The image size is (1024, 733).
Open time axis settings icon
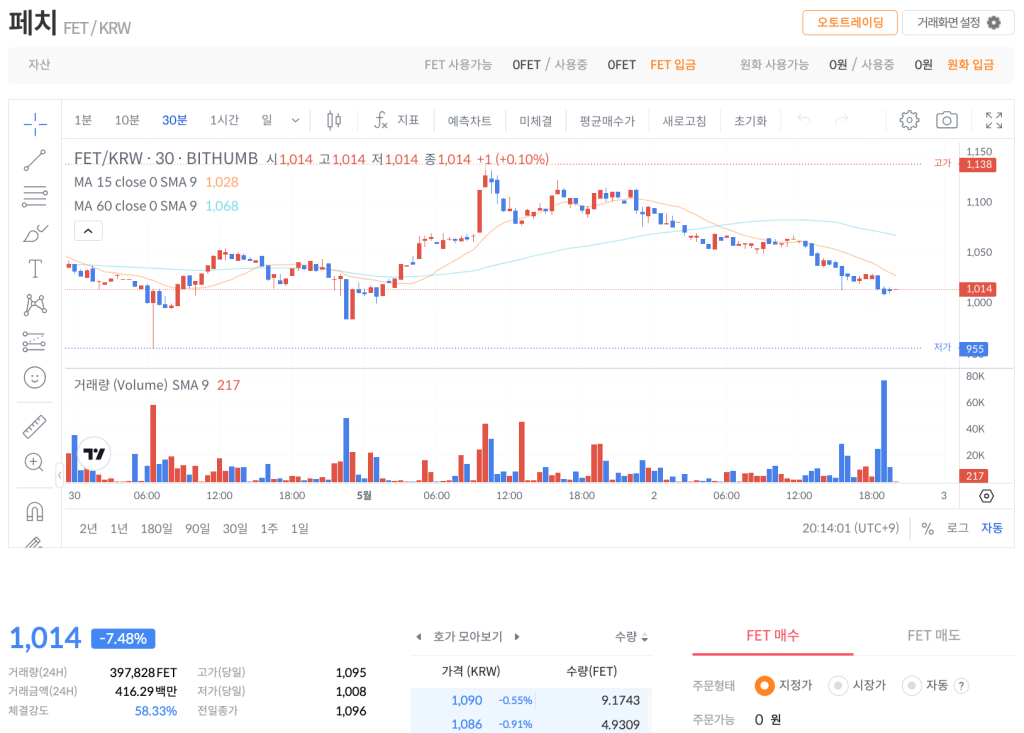click(x=987, y=496)
